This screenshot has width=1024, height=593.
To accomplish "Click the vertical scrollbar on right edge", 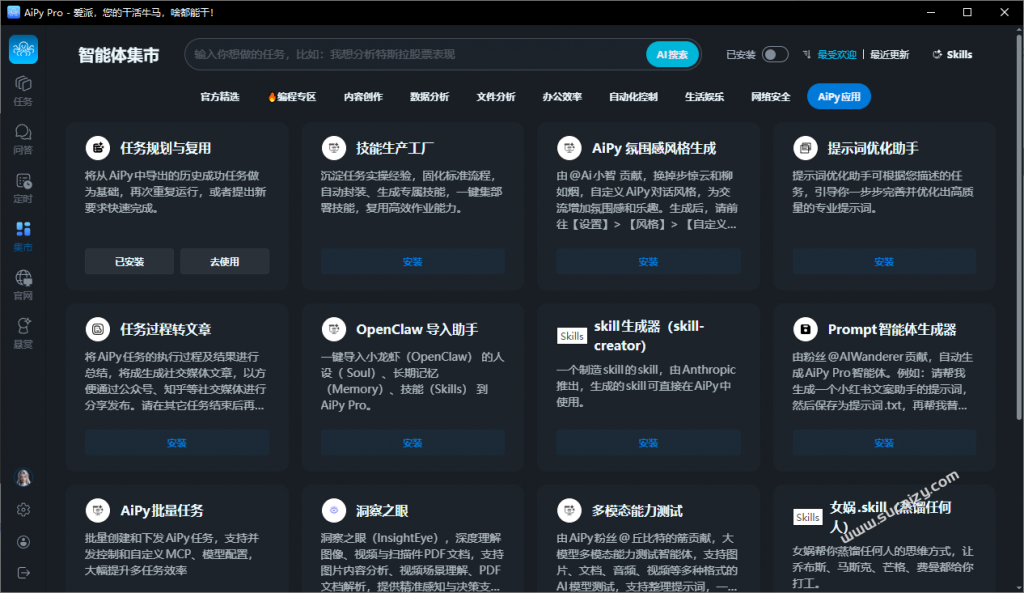I will tap(1019, 225).
